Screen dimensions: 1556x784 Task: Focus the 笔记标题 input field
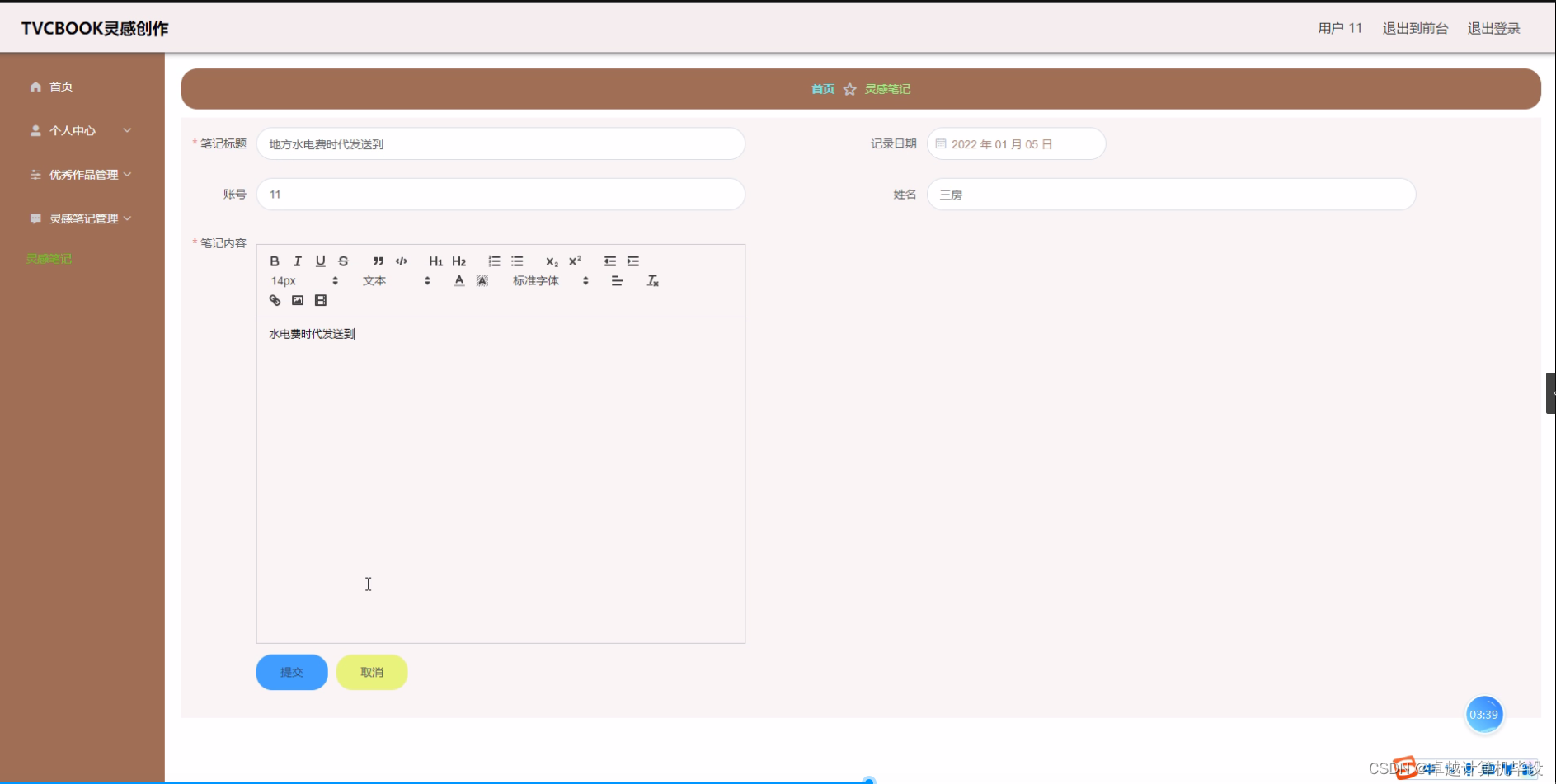click(x=501, y=144)
